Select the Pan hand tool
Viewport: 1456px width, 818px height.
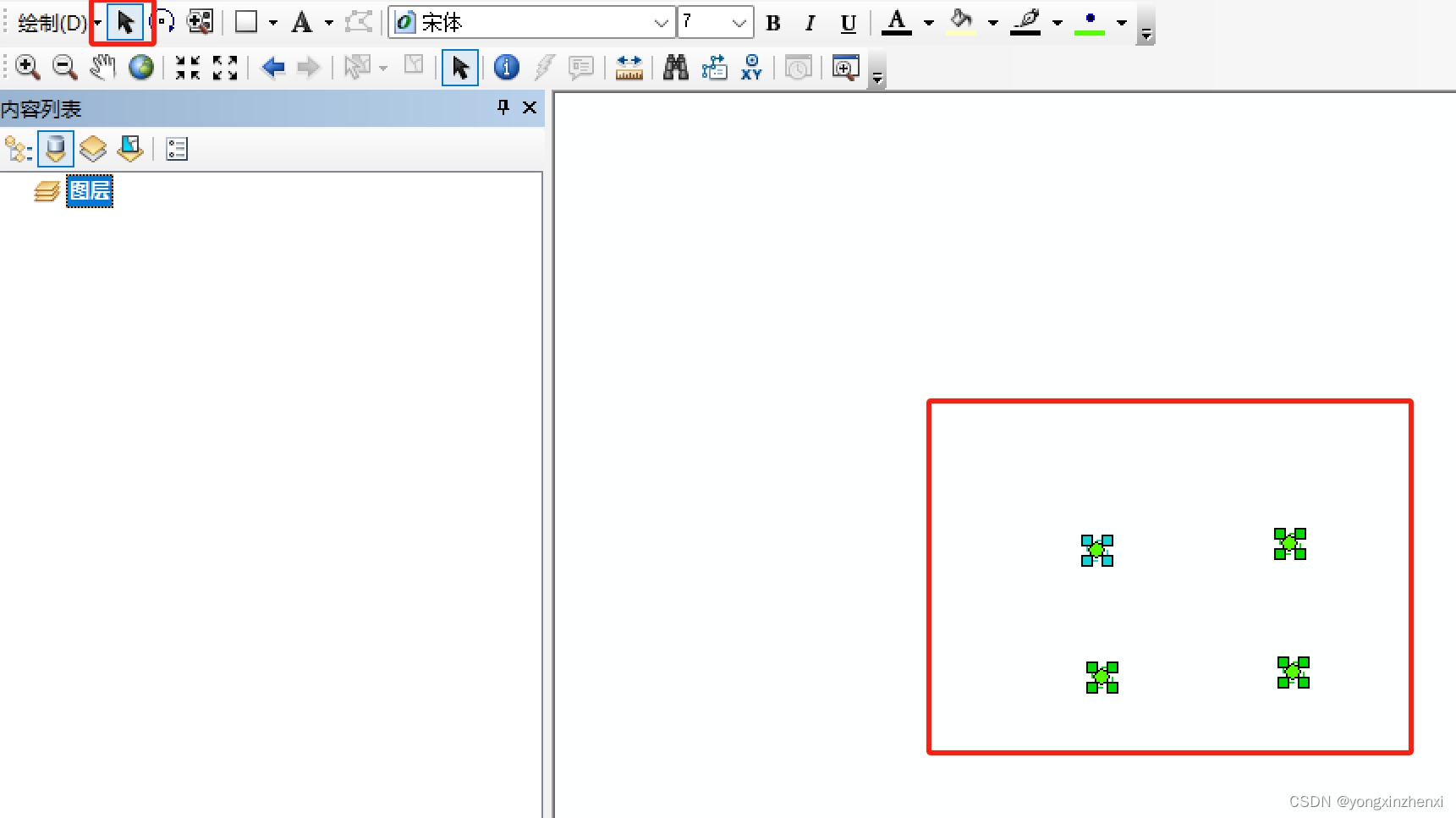[102, 67]
